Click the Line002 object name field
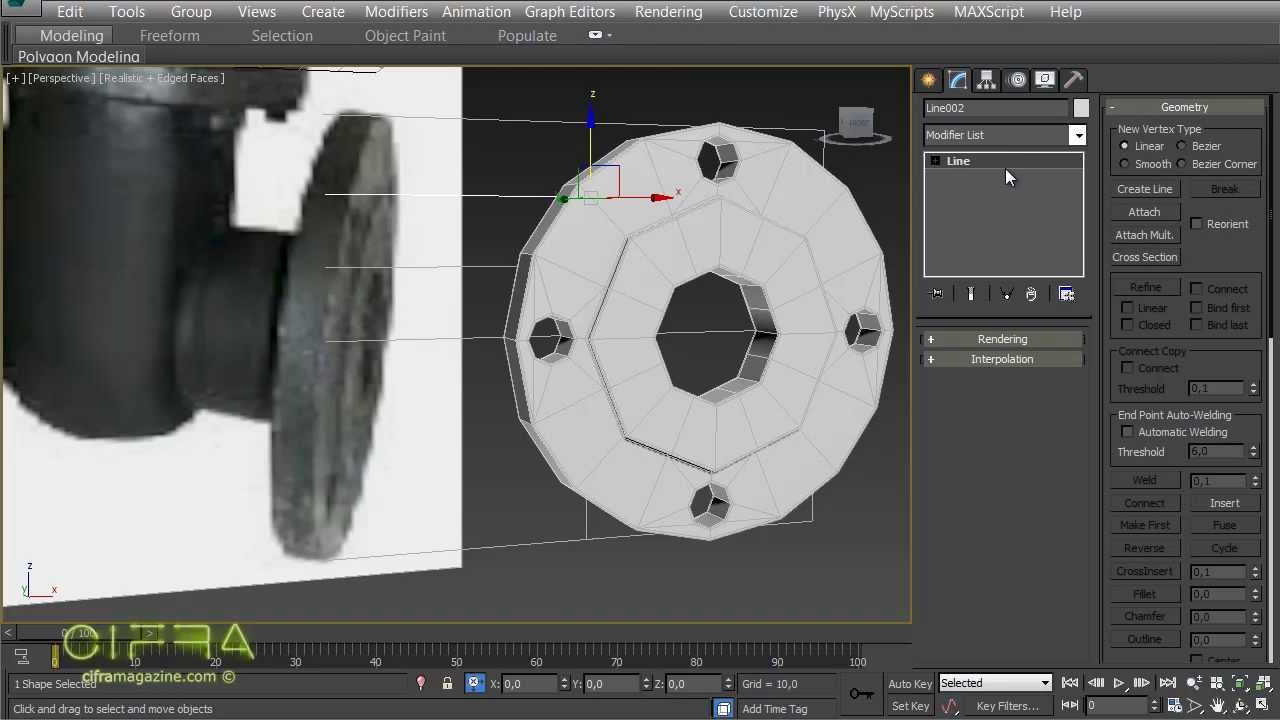The height and width of the screenshot is (720, 1280). [996, 108]
